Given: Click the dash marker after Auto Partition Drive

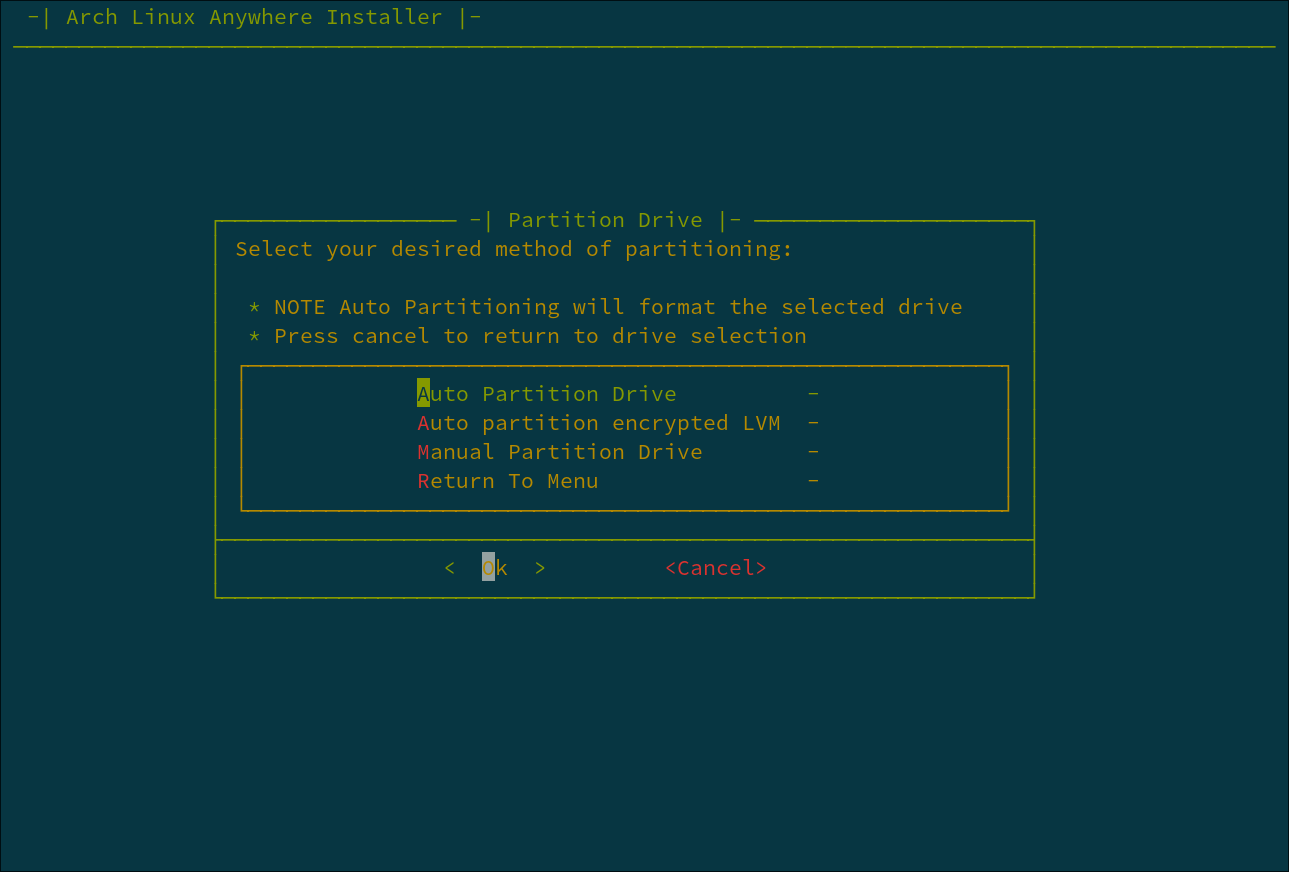Looking at the screenshot, I should pos(812,393).
